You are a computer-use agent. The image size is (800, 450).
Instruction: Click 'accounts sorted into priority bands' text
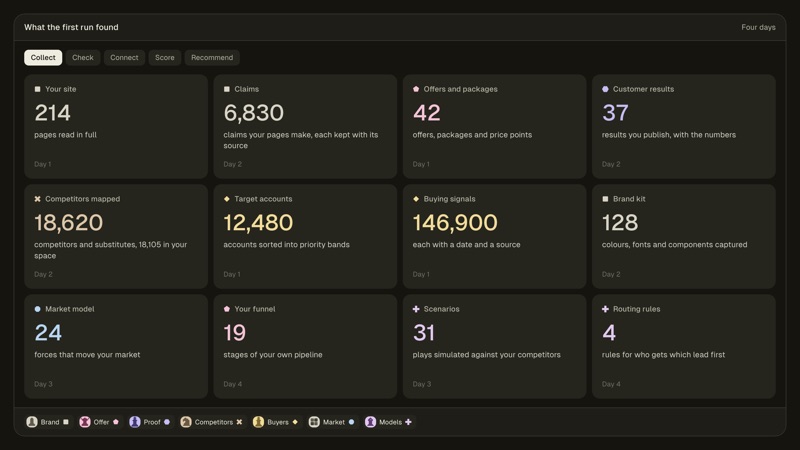pos(286,245)
